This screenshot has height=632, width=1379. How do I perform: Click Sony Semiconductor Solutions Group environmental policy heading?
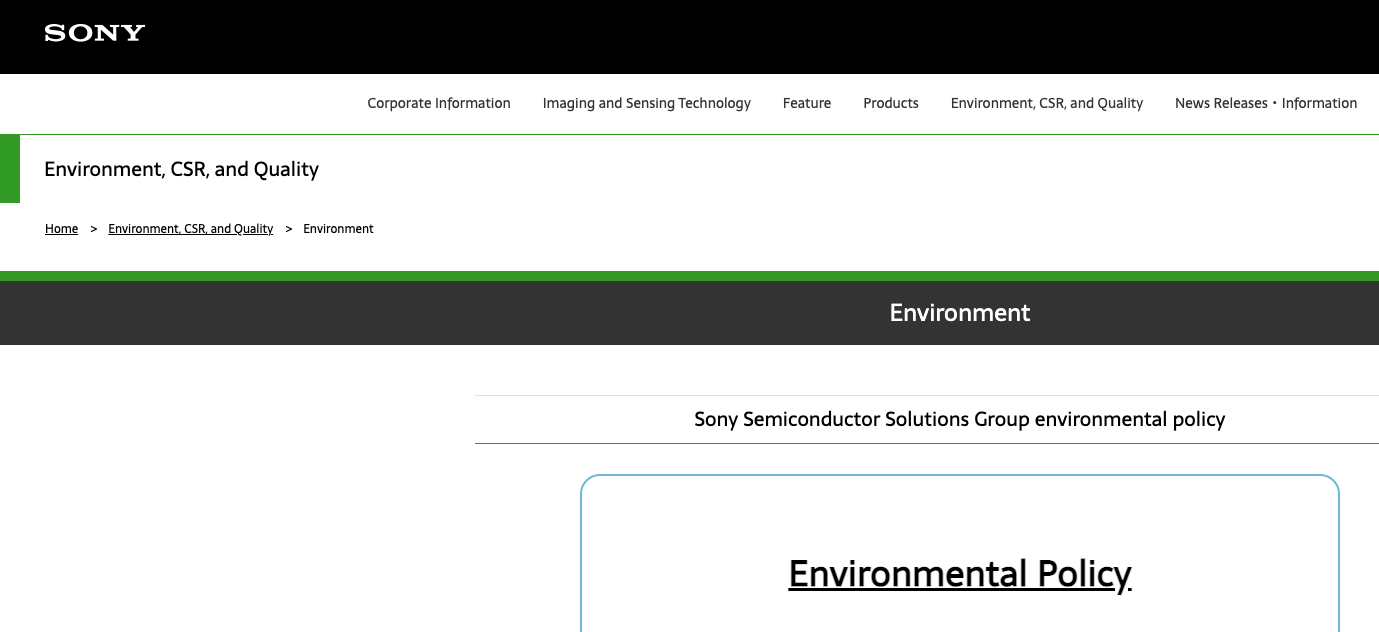click(x=960, y=419)
